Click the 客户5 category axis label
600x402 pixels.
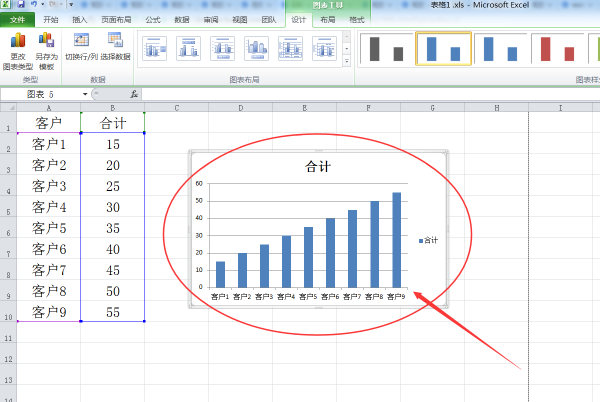point(308,296)
